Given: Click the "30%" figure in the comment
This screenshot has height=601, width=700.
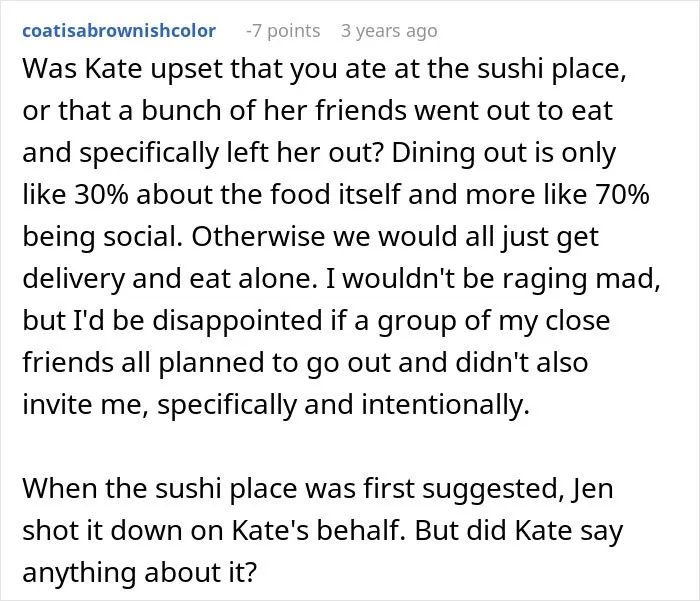Looking at the screenshot, I should pos(101,195).
